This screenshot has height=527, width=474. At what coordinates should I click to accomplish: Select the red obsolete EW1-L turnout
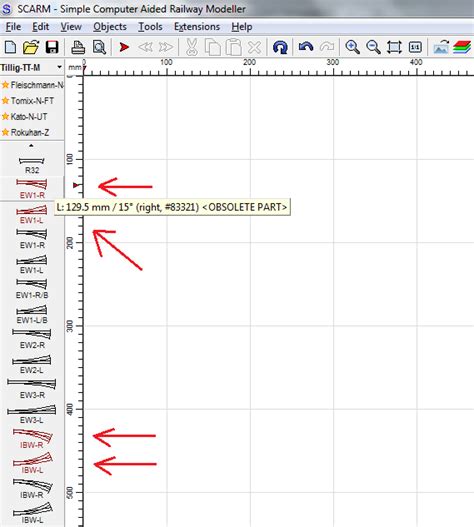(32, 214)
